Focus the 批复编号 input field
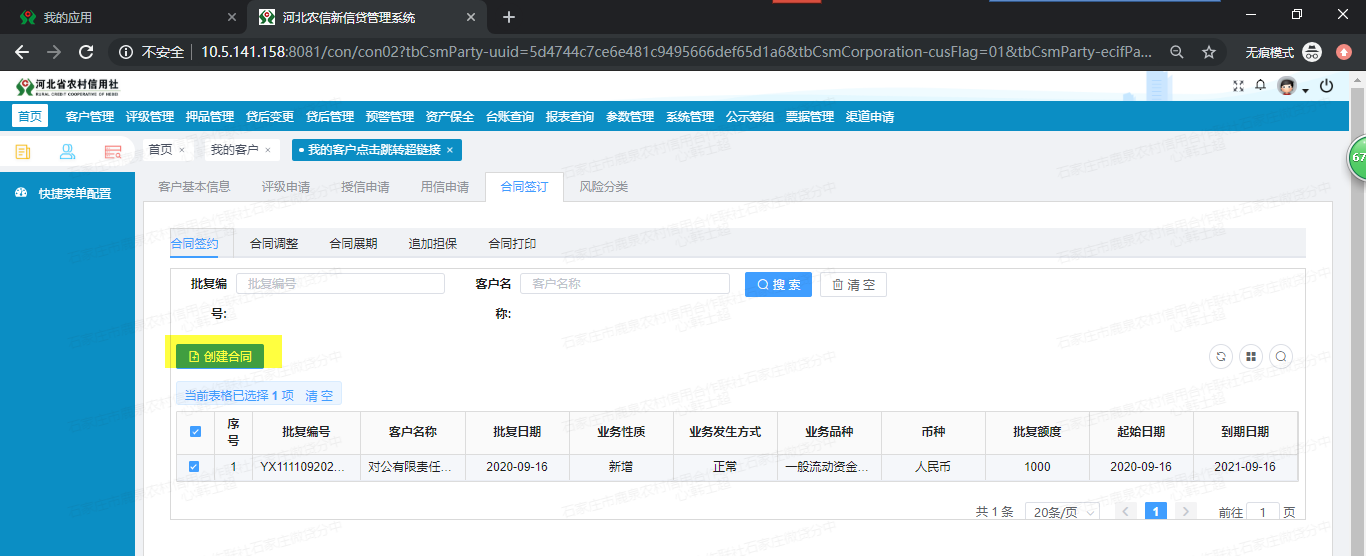Image resolution: width=1366 pixels, height=556 pixels. click(340, 284)
